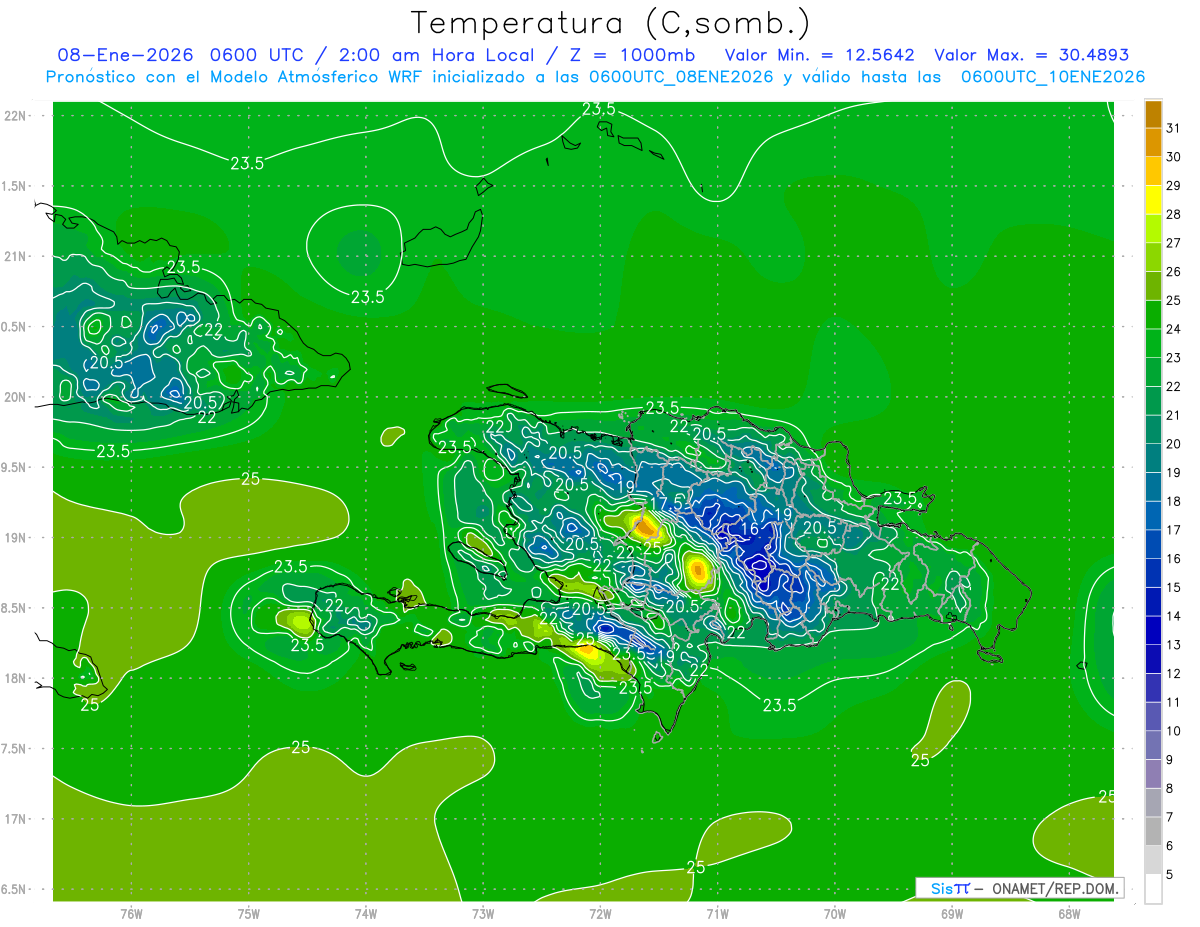Click the legend label "12" on color scale

point(1173,673)
